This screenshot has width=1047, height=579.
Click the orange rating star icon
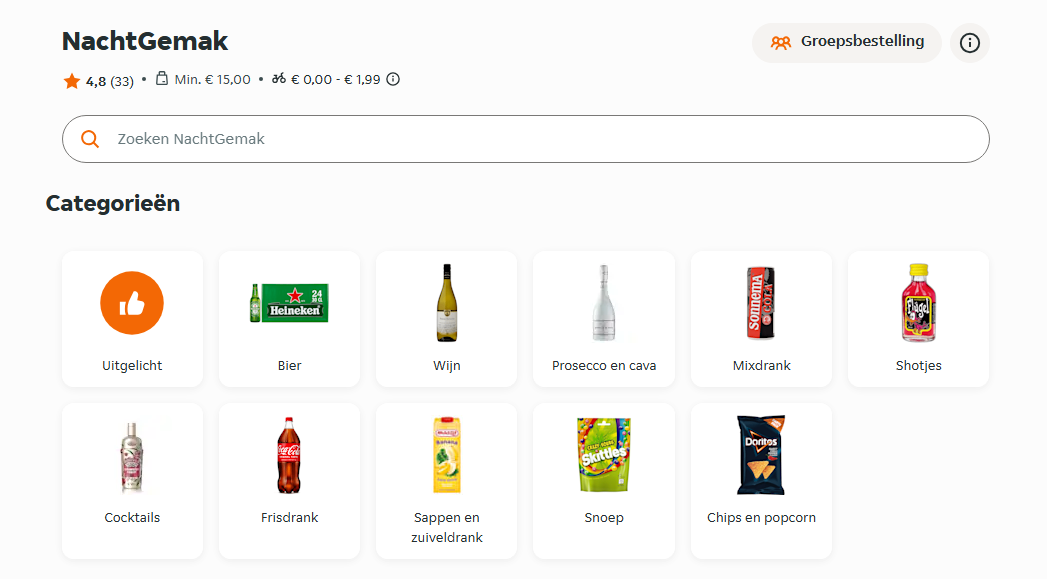pyautogui.click(x=72, y=81)
